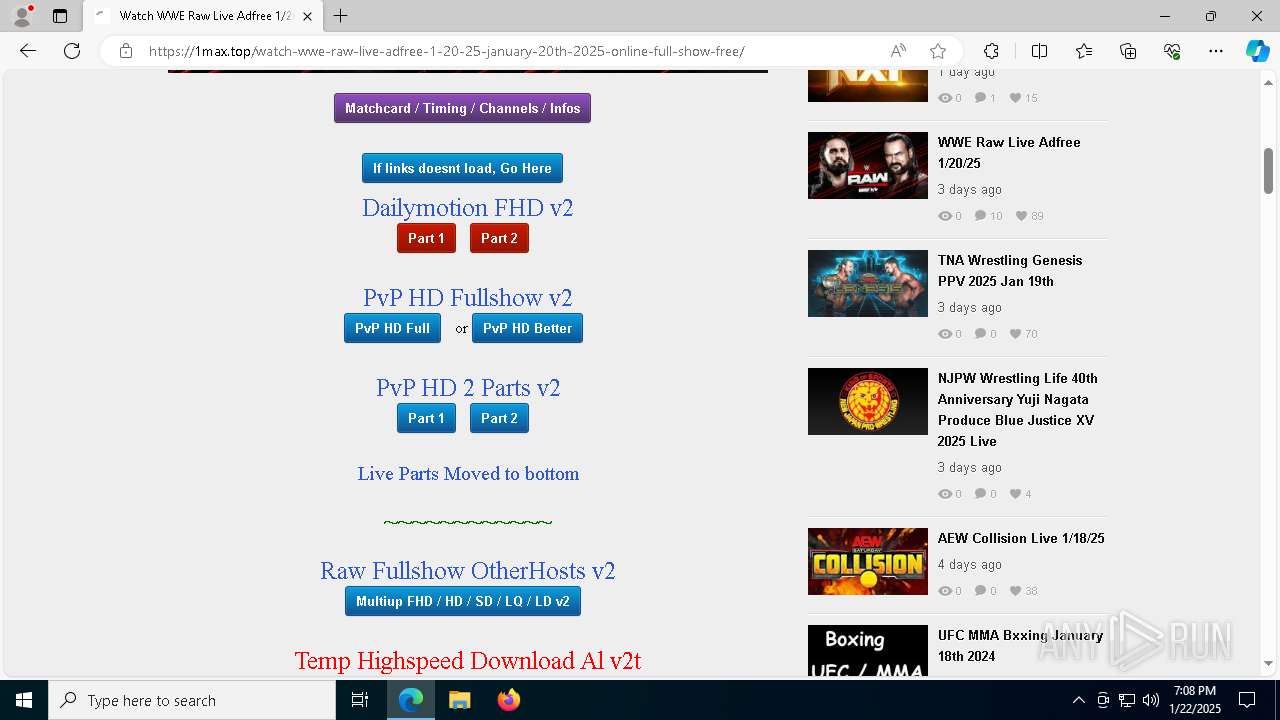1280x720 pixels.
Task: Open PvP HD 2 Parts Part 2
Action: click(x=499, y=418)
